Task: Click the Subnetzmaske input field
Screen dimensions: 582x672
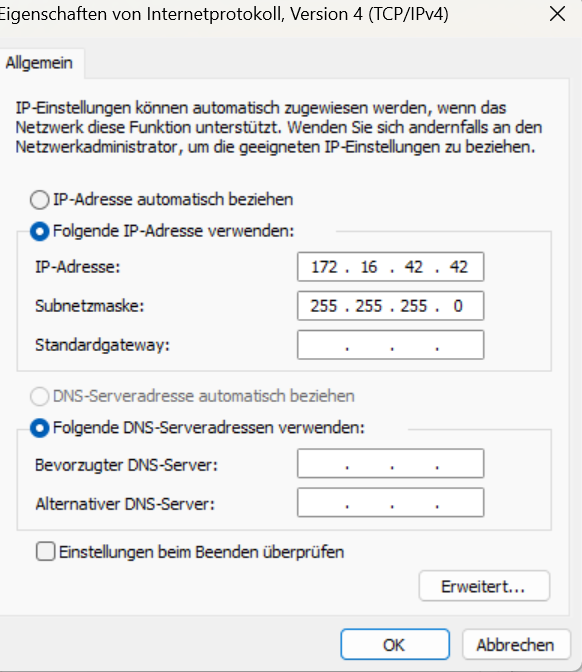Action: click(390, 306)
